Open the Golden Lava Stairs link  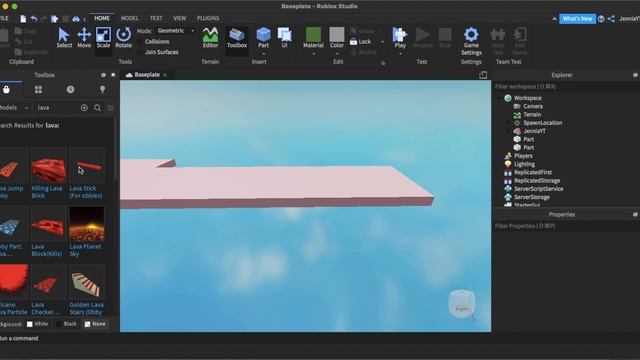(86, 309)
